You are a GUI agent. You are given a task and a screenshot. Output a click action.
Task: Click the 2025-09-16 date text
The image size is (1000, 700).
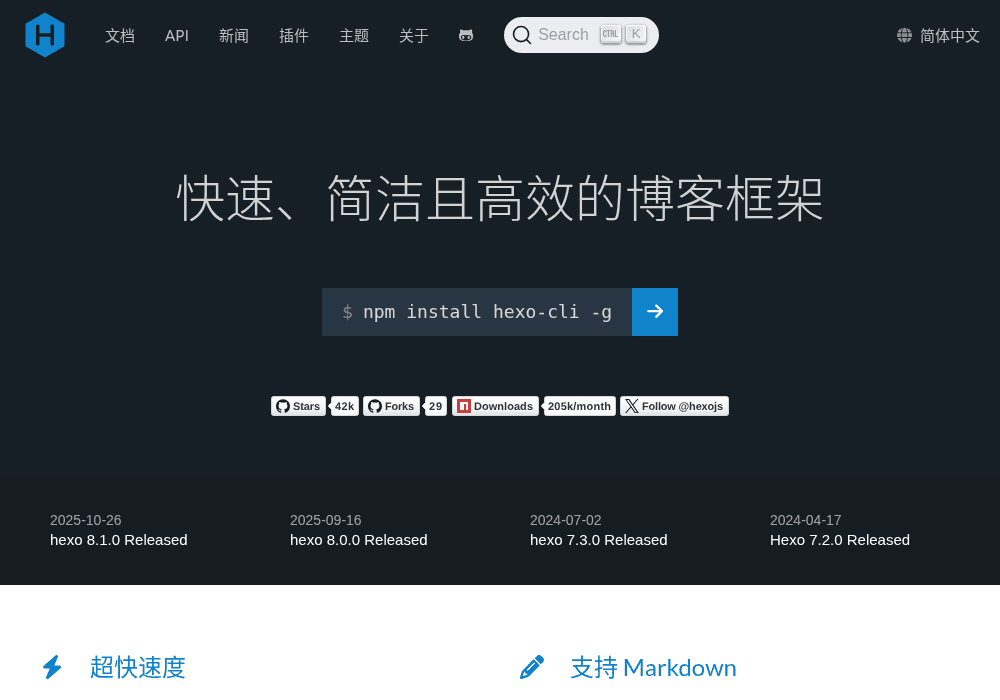pos(325,520)
